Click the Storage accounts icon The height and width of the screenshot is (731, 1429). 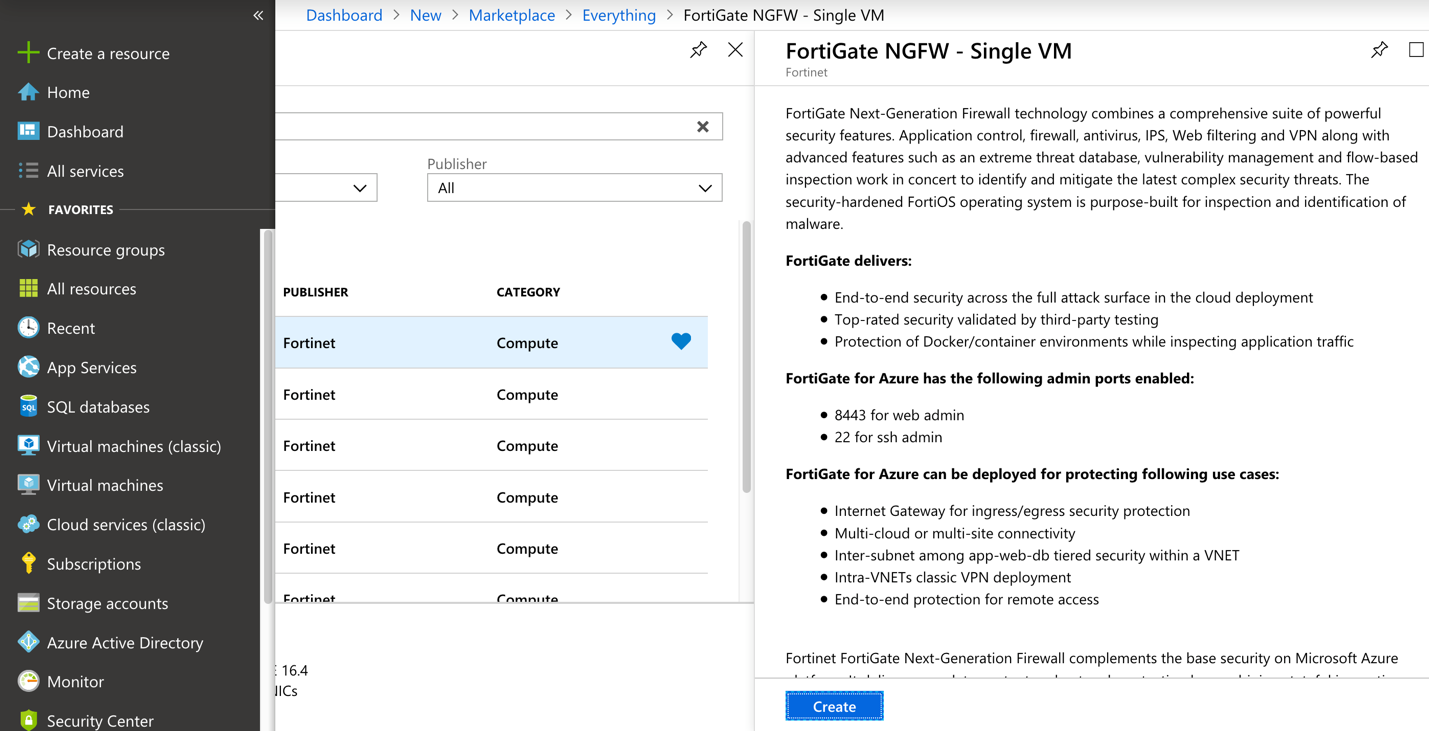pos(28,603)
